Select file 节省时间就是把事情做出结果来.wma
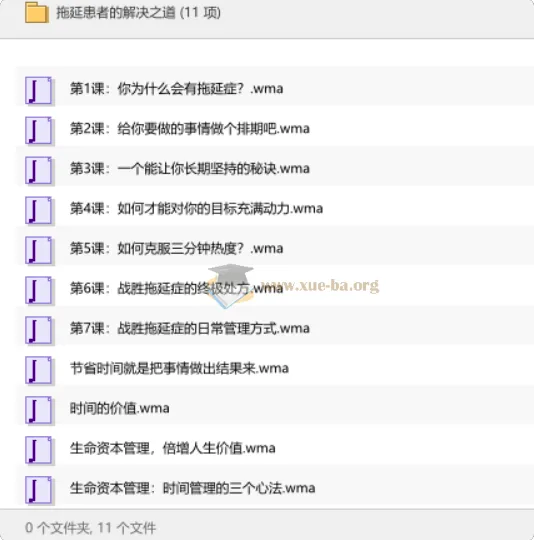Screen dimensions: 534x540 (x=179, y=368)
